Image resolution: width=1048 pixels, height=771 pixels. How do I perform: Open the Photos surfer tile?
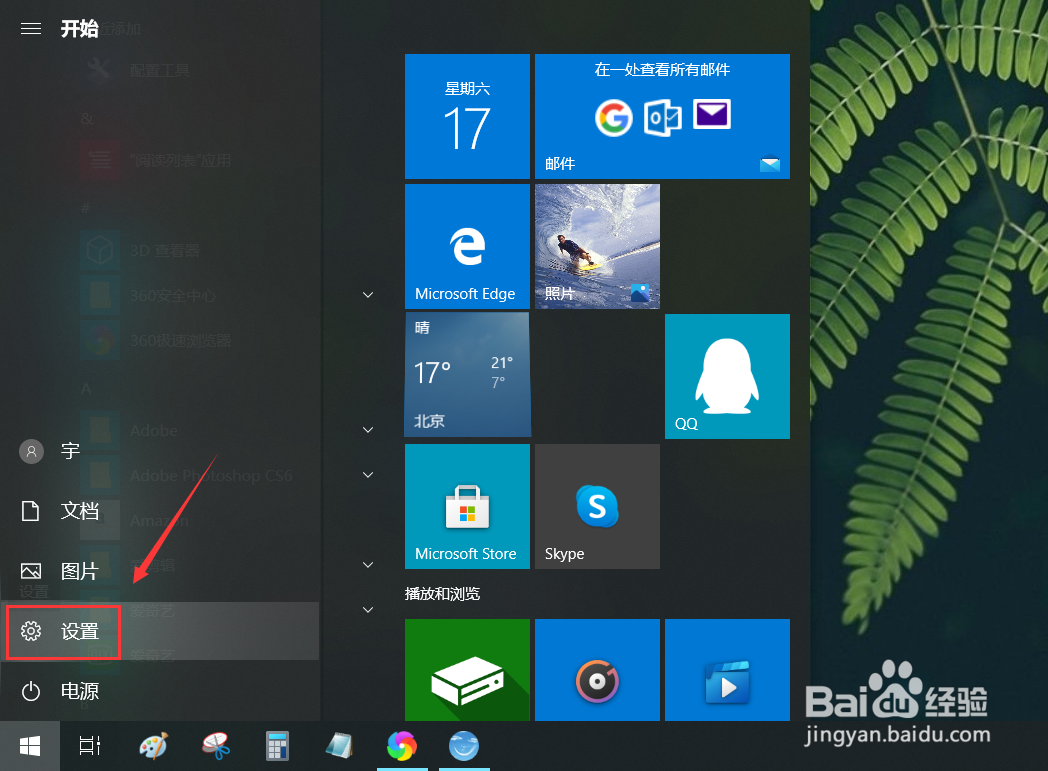pyautogui.click(x=598, y=247)
